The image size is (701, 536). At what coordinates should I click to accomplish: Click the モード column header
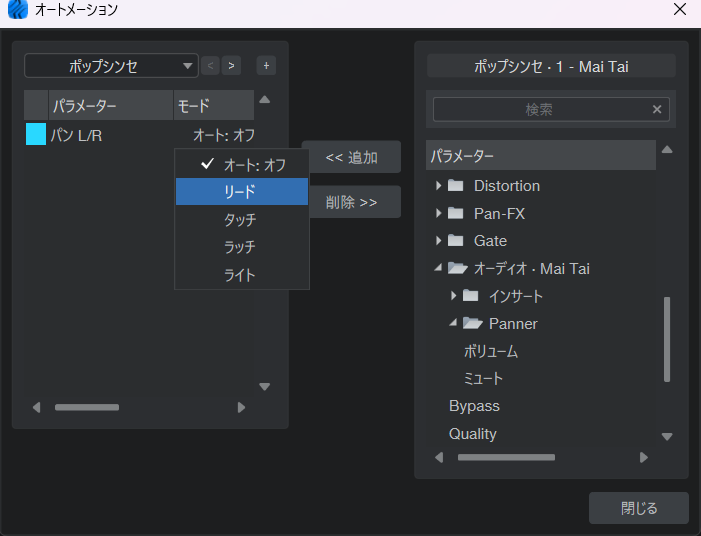click(214, 106)
